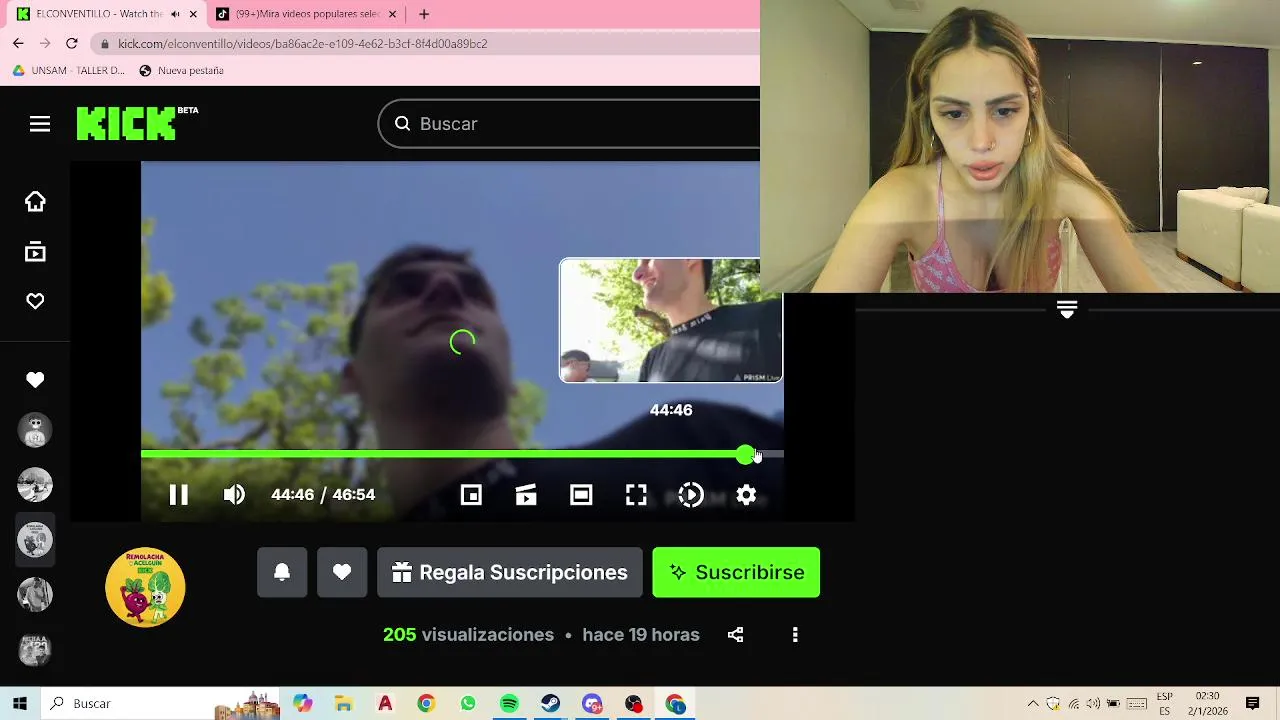Seek along the green video progress bar
The height and width of the screenshot is (720, 1280).
tap(462, 455)
